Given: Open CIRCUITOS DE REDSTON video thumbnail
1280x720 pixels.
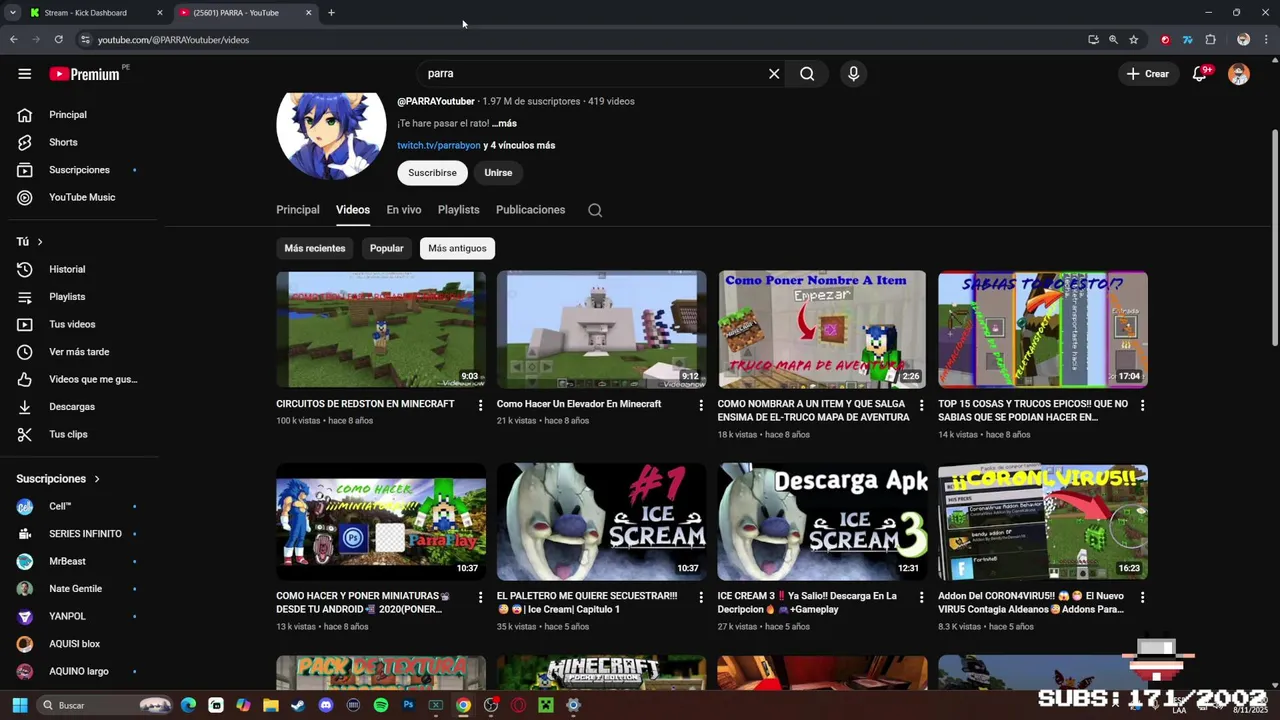Looking at the screenshot, I should pyautogui.click(x=381, y=329).
